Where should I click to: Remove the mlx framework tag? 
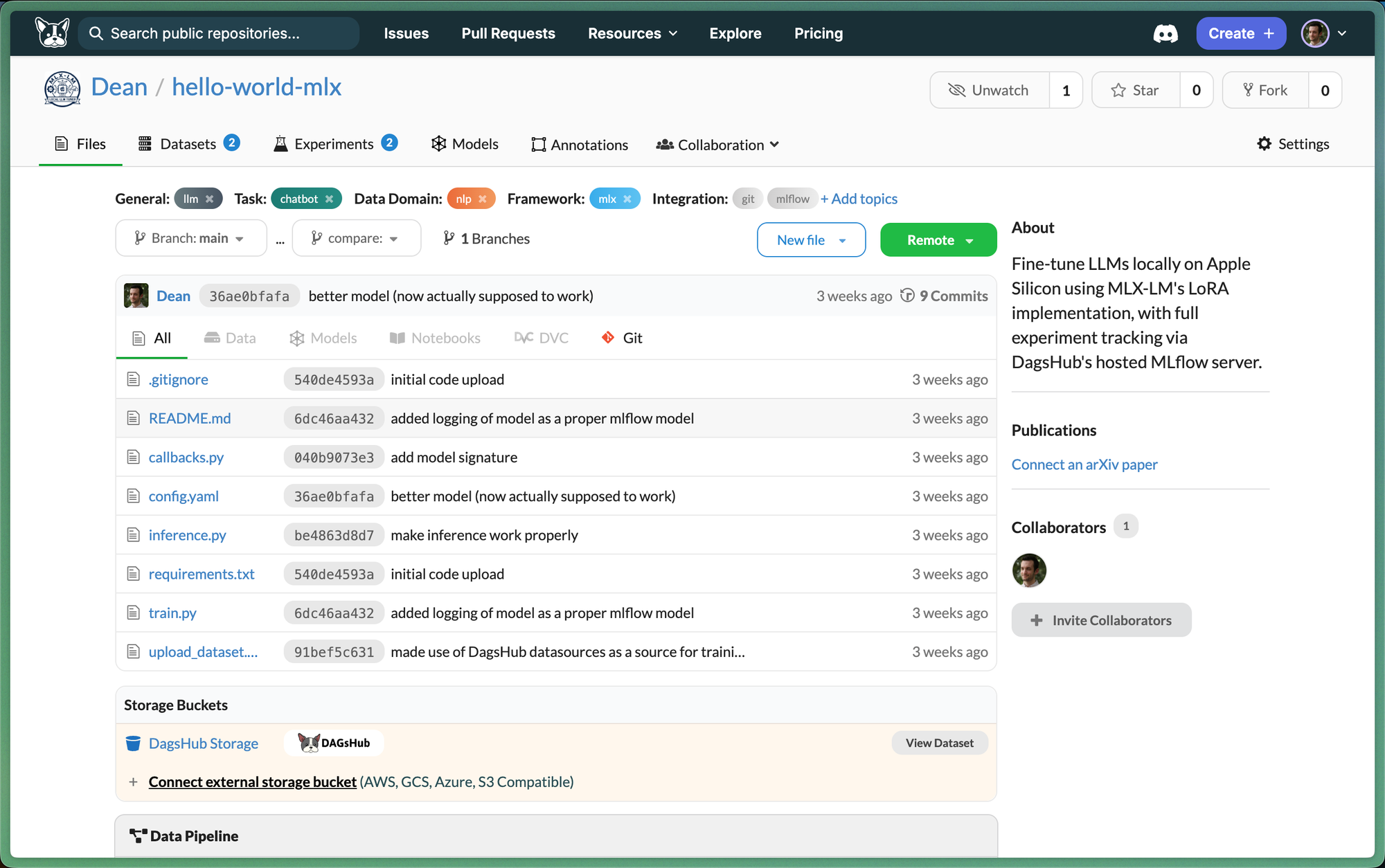pos(627,199)
